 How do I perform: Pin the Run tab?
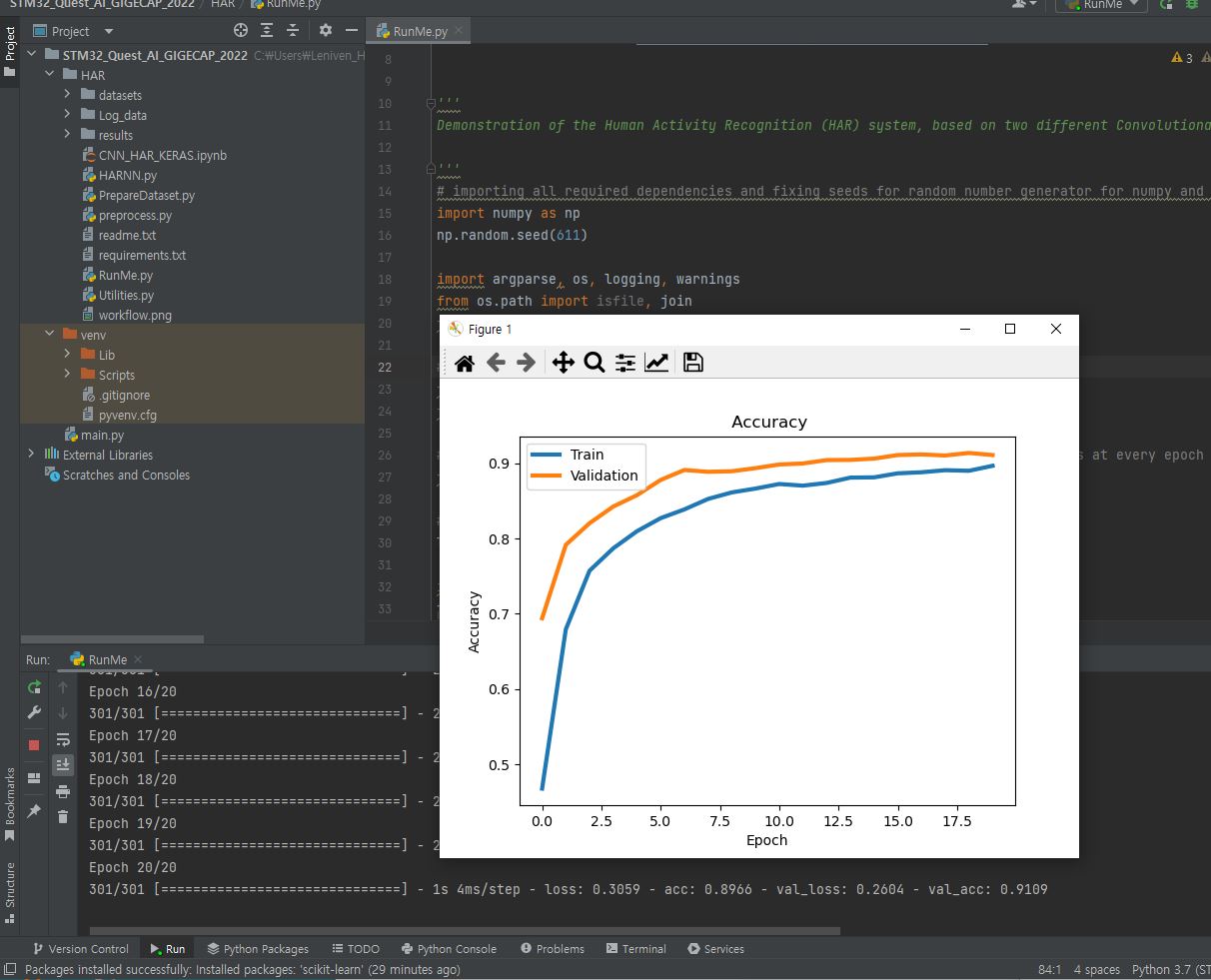[34, 811]
